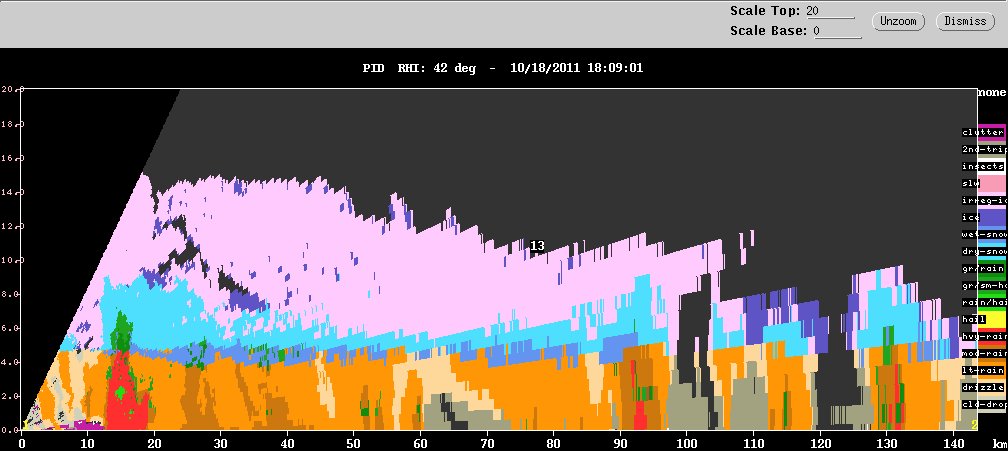Click the 10.0 height axis label
Viewport: 1008px width, 451px height.
pos(11,260)
